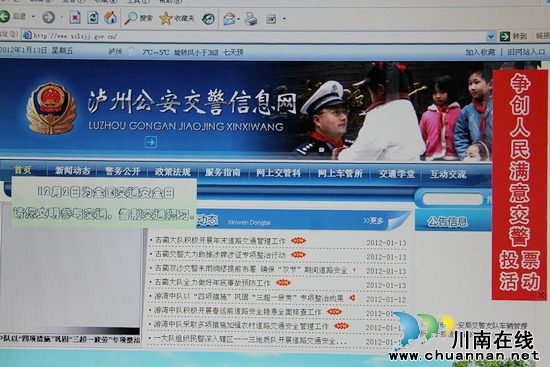Click the weather icon next to 泸州
Viewport: 550px width, 367px height.
[132, 52]
